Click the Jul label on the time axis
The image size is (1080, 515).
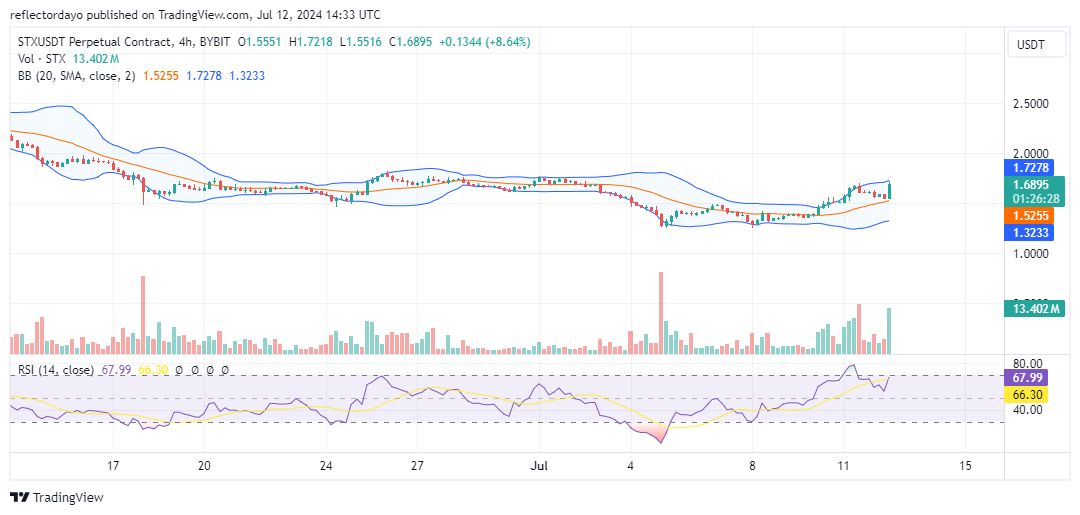coord(539,465)
